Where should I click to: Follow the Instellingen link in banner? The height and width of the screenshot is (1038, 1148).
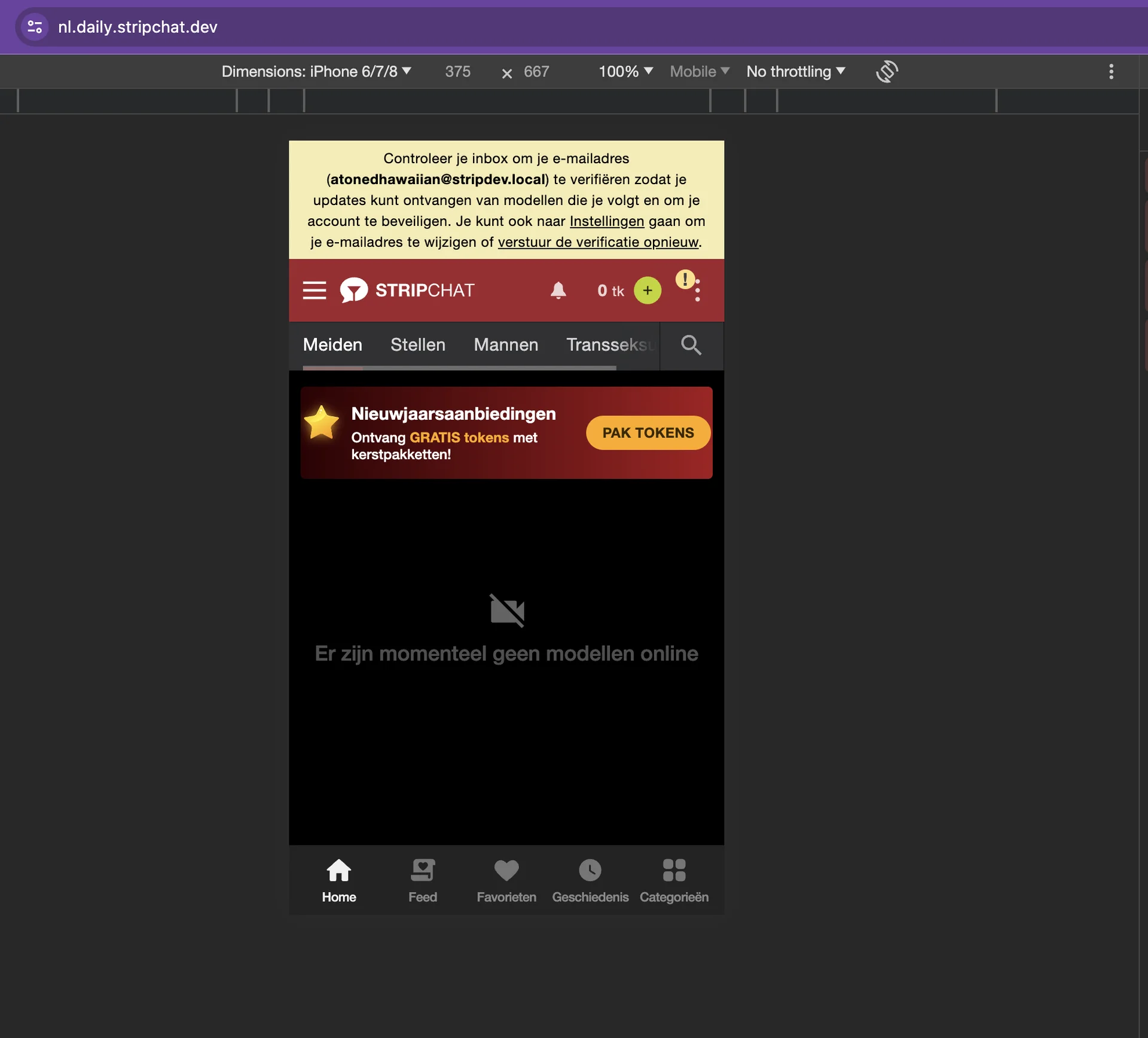[x=607, y=221]
